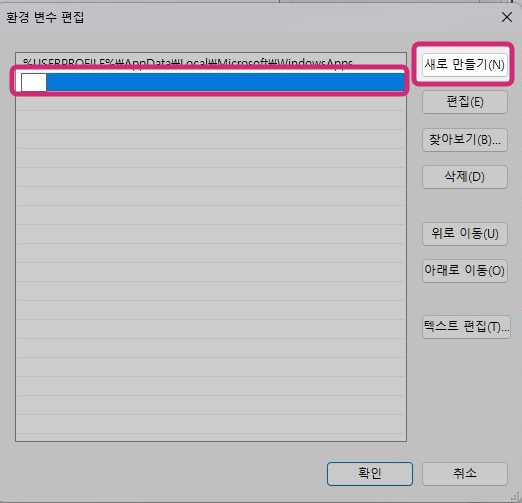This screenshot has height=503, width=522.
Task: Click the 편집(E) button
Action: (465, 102)
